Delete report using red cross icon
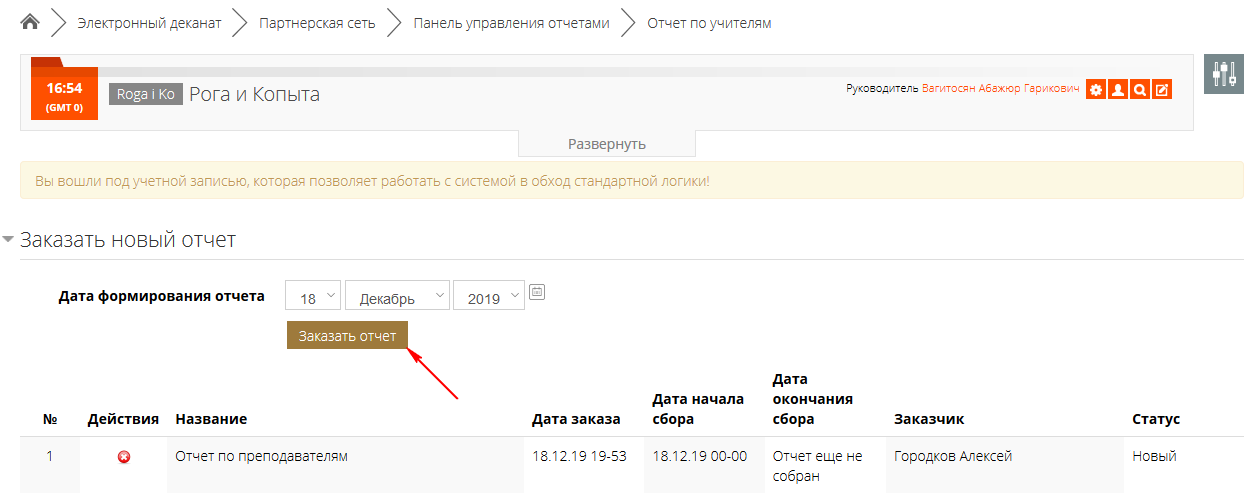Screen dimensions: 1250x497 [x=124, y=457]
